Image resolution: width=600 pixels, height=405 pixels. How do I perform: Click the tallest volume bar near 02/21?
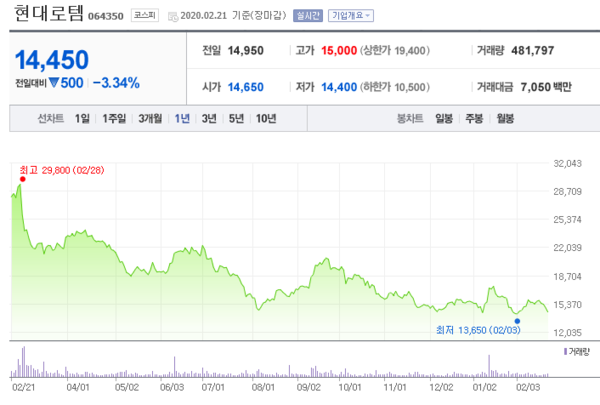click(23, 360)
